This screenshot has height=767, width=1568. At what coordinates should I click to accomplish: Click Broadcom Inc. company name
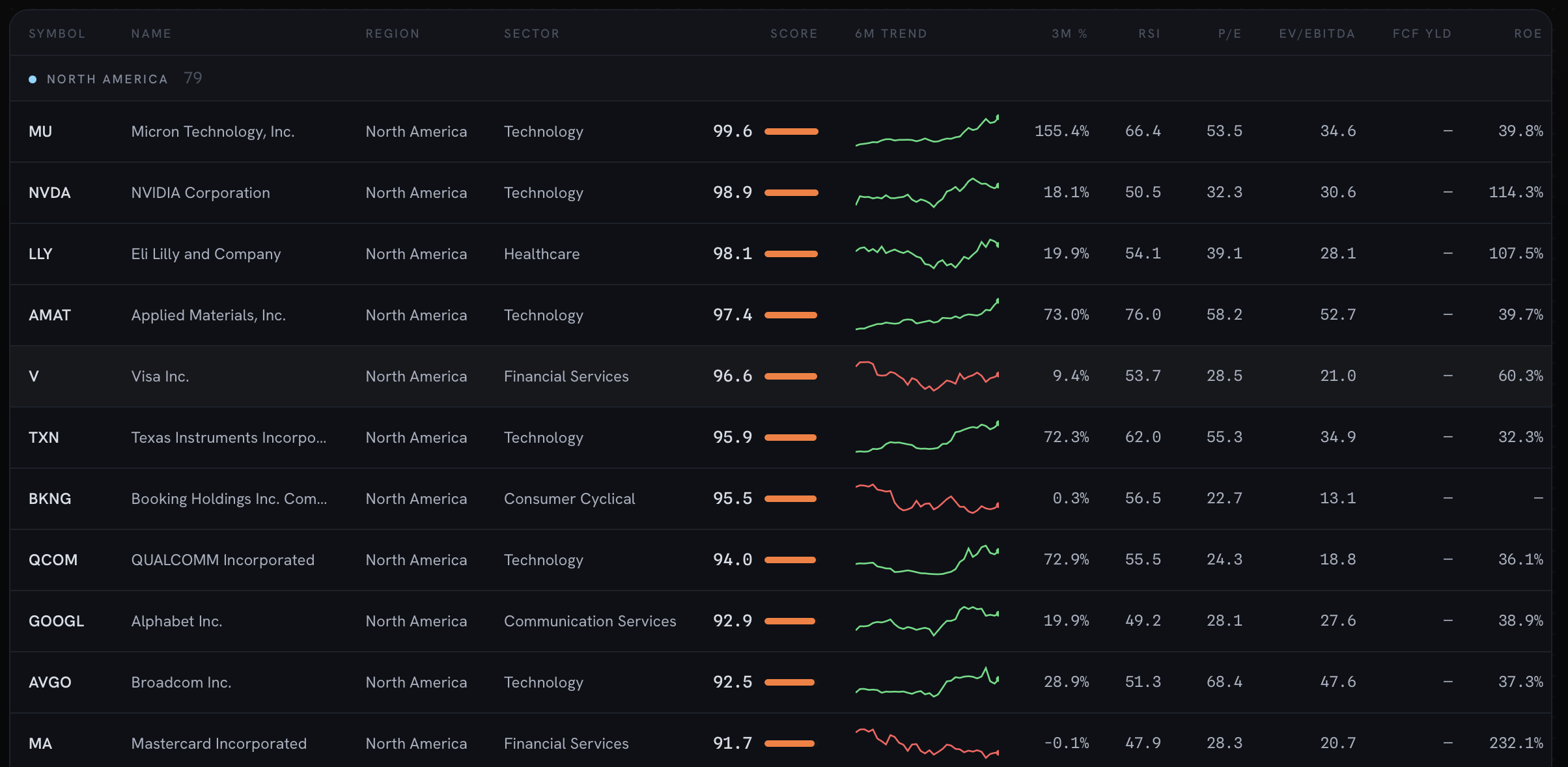coord(181,682)
